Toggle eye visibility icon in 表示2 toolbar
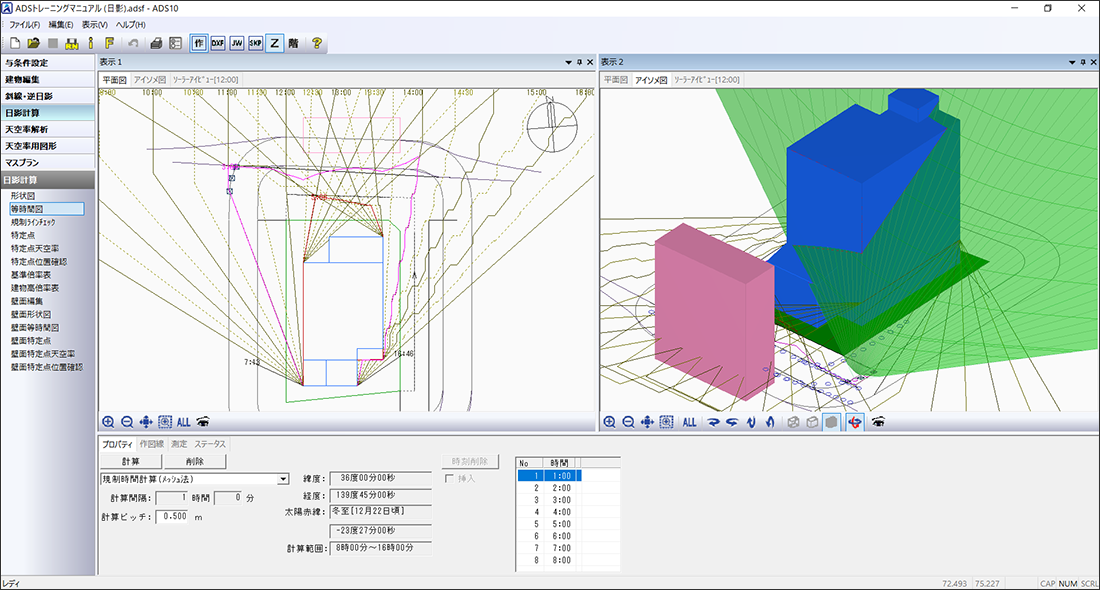Screen dimensions: 1100x590 pos(878,422)
